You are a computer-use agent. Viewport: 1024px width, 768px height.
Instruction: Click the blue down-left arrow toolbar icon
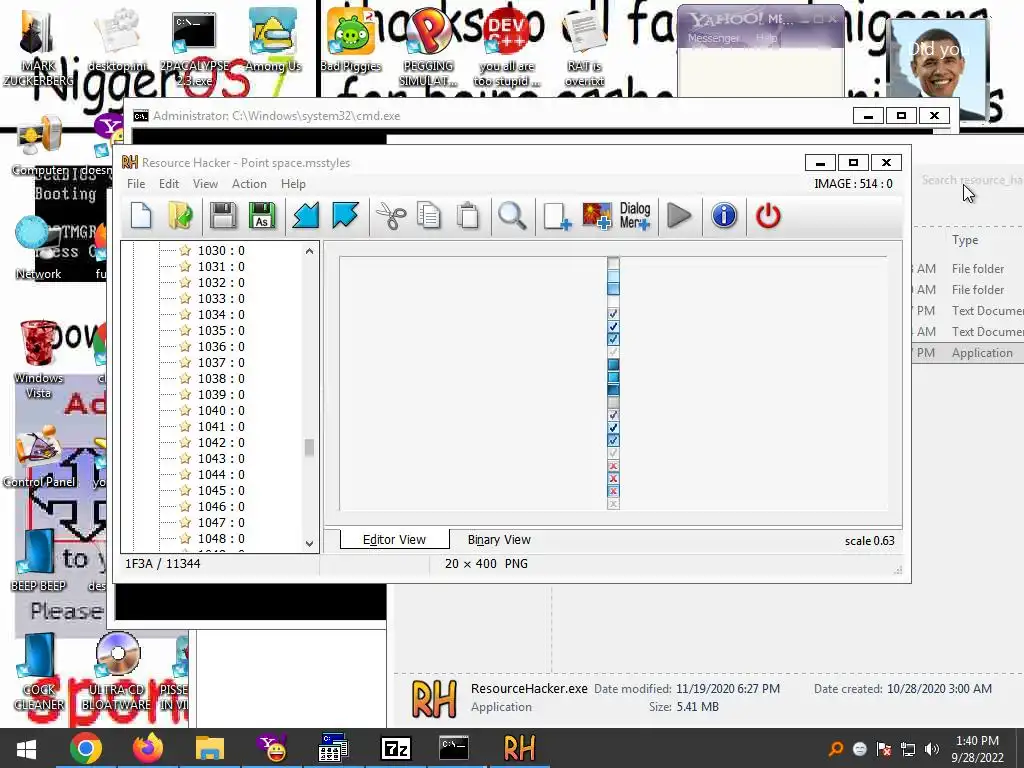(305, 216)
